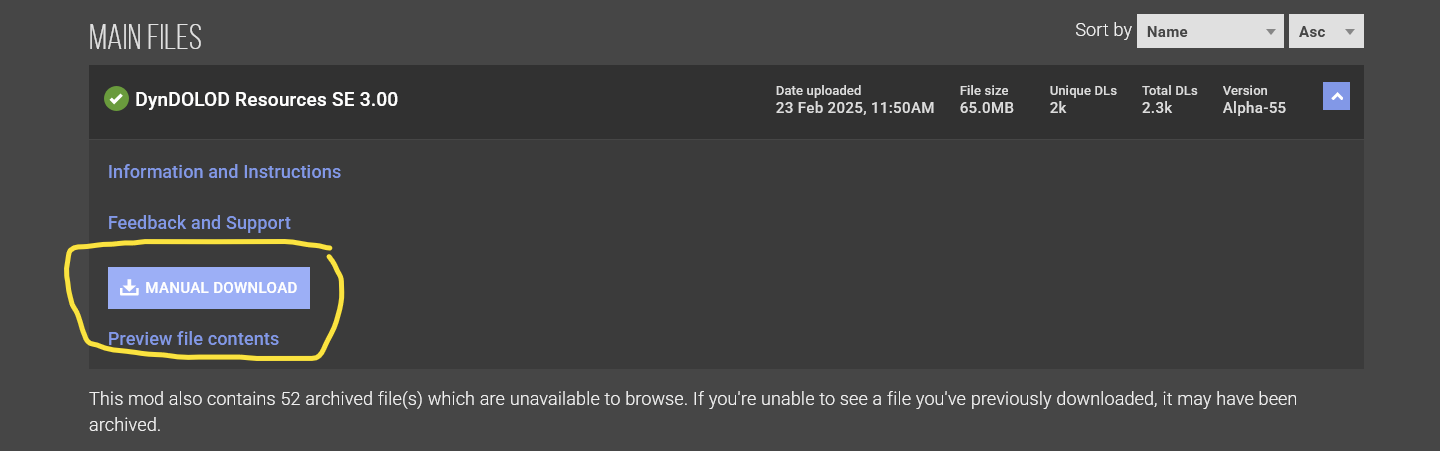Click the Date uploaded 23 Feb 2025 value
1440x451 pixels.
[854, 108]
